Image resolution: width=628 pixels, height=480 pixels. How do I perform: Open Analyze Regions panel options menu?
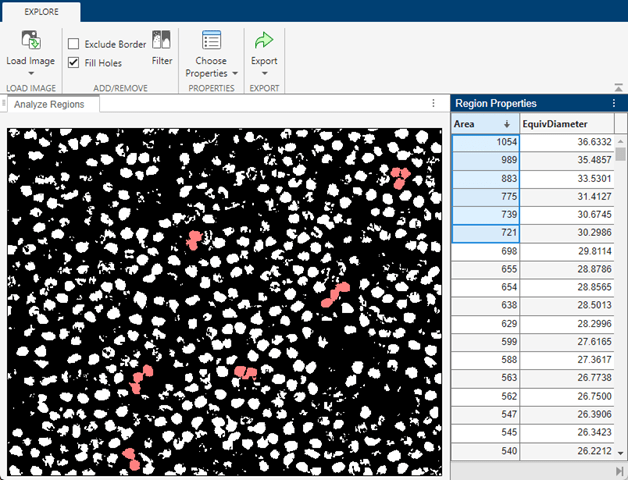point(433,103)
